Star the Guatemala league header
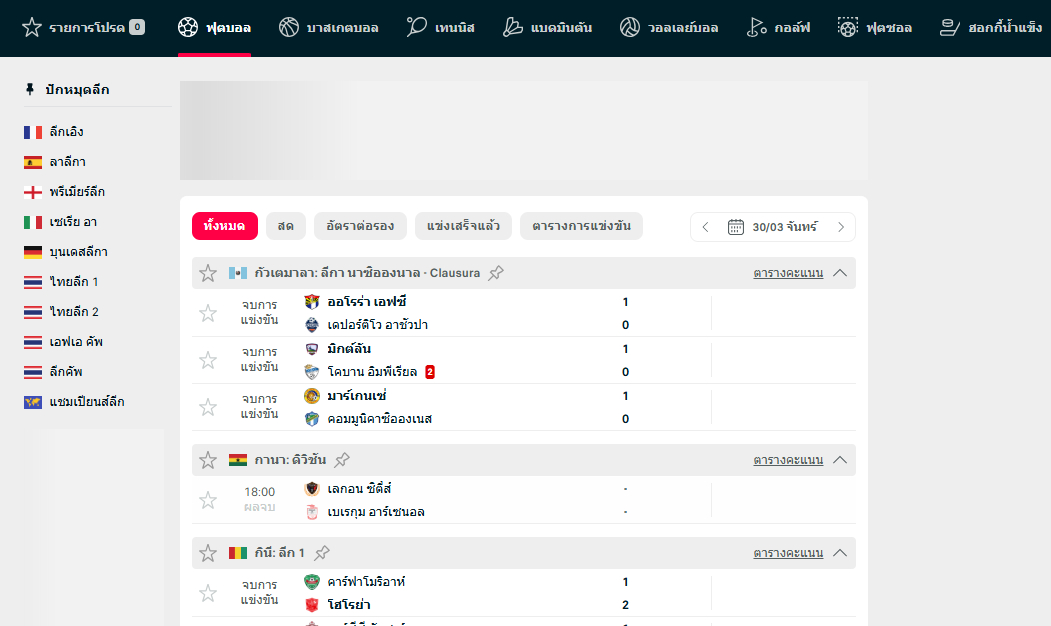 [x=208, y=273]
